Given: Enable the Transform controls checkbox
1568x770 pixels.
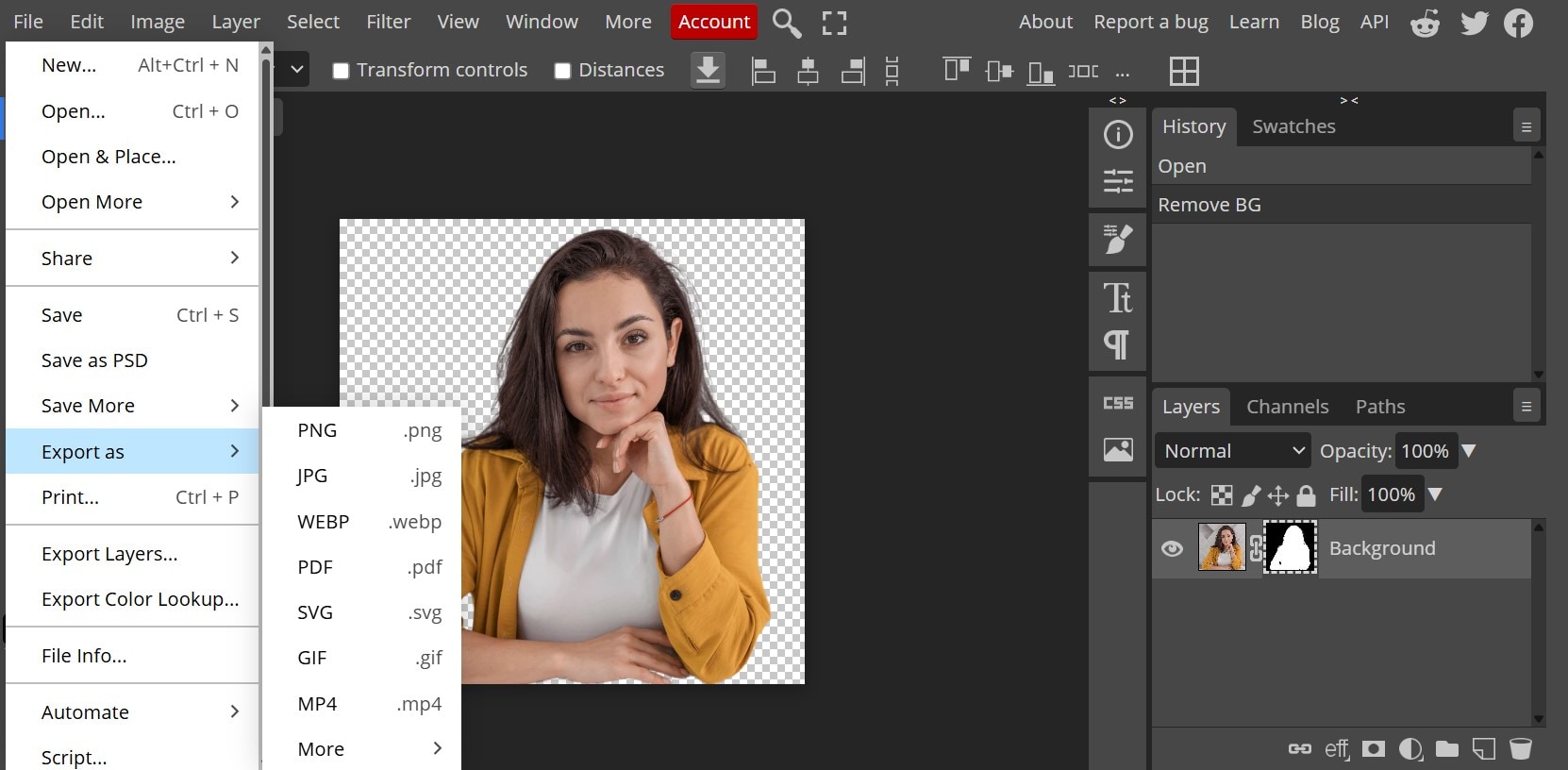Looking at the screenshot, I should click(x=342, y=71).
